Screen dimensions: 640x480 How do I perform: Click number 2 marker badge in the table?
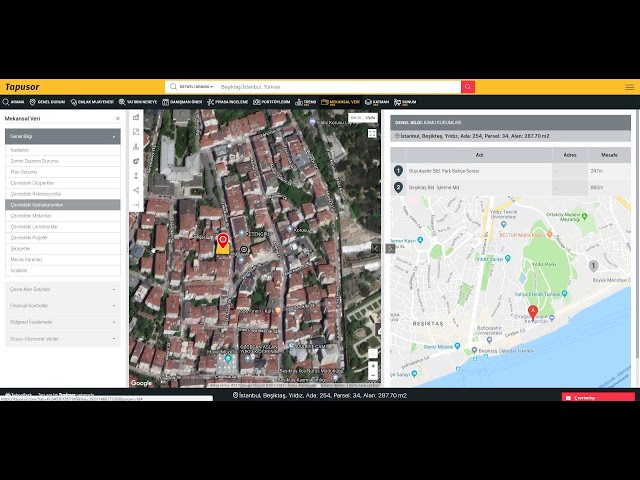pos(398,188)
